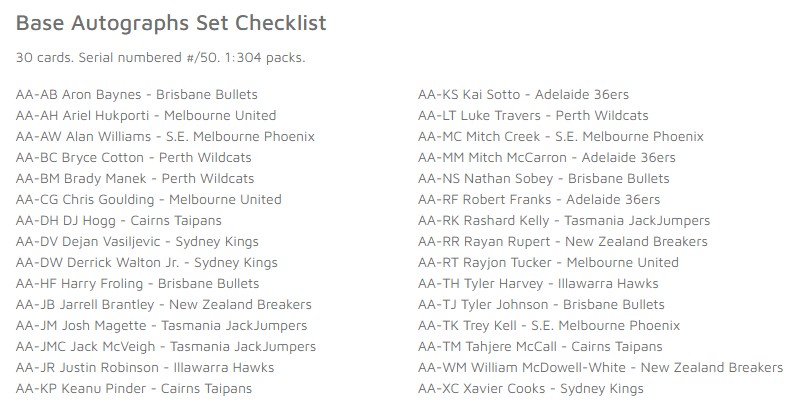Select the AA-AH Ariel Hukporti entry
Image resolution: width=805 pixels, height=419 pixels.
pos(146,116)
